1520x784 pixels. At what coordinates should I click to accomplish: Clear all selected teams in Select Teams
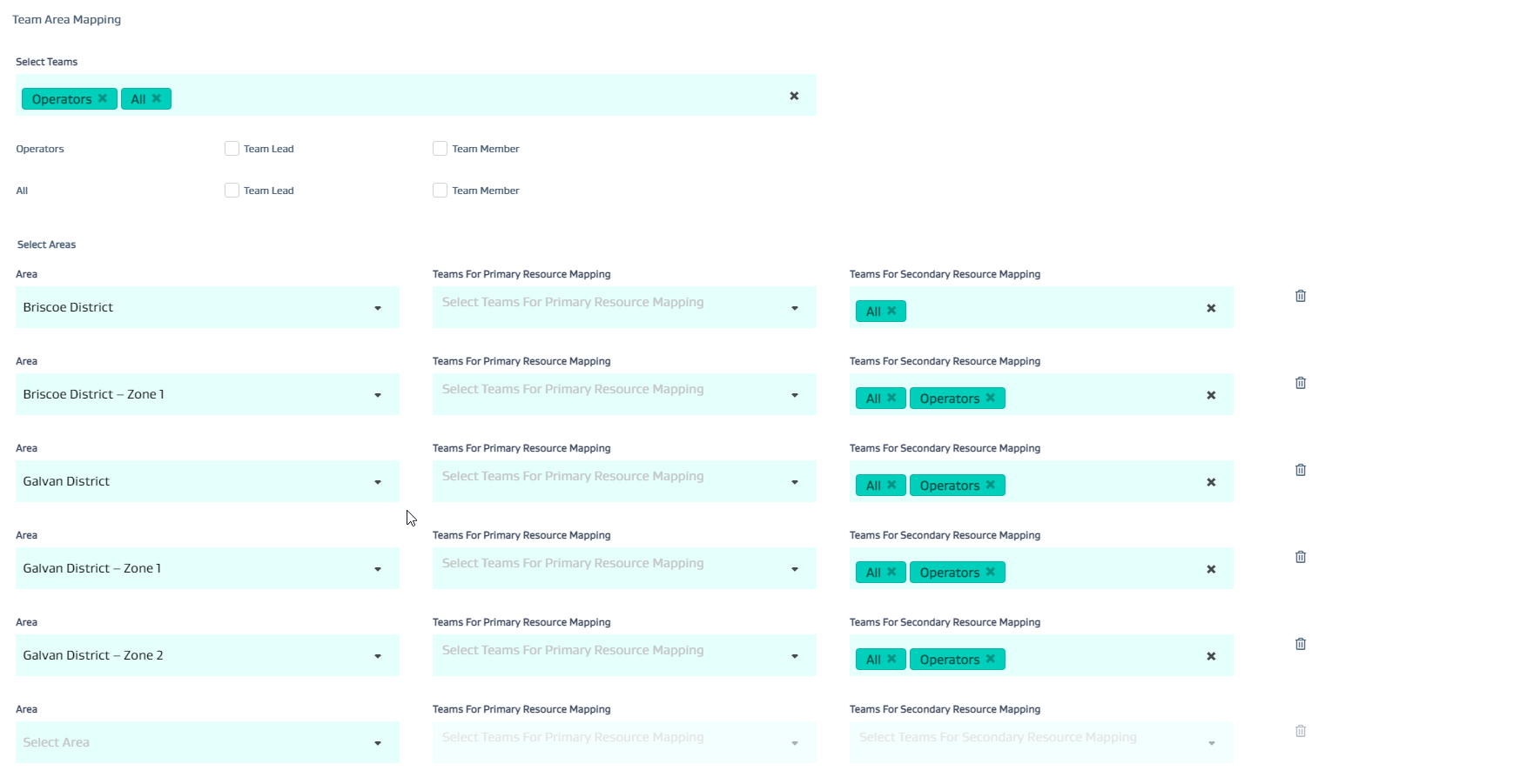point(794,96)
